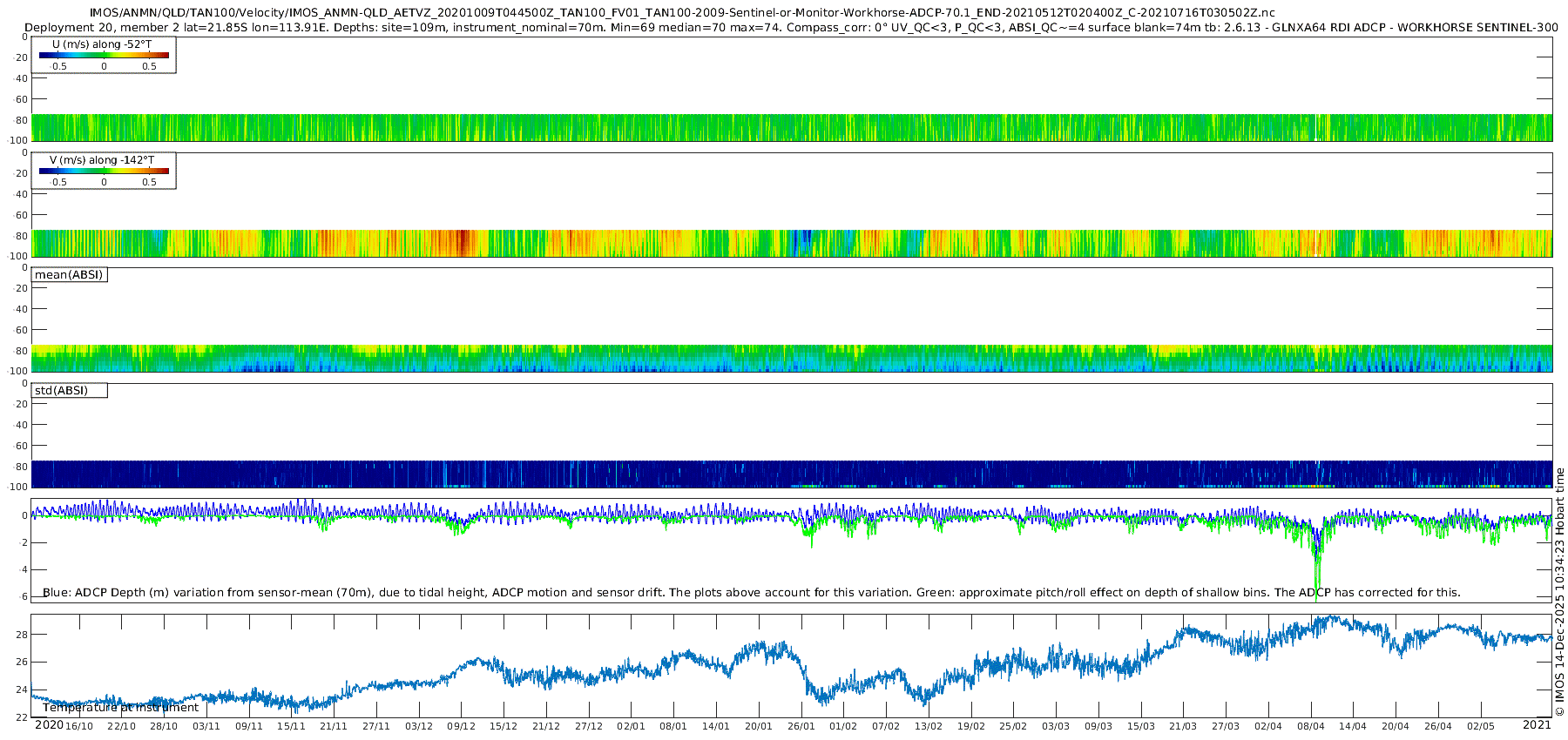The width and height of the screenshot is (1568, 740).
Task: Click the U velocity colorbar legend
Action: (x=104, y=55)
